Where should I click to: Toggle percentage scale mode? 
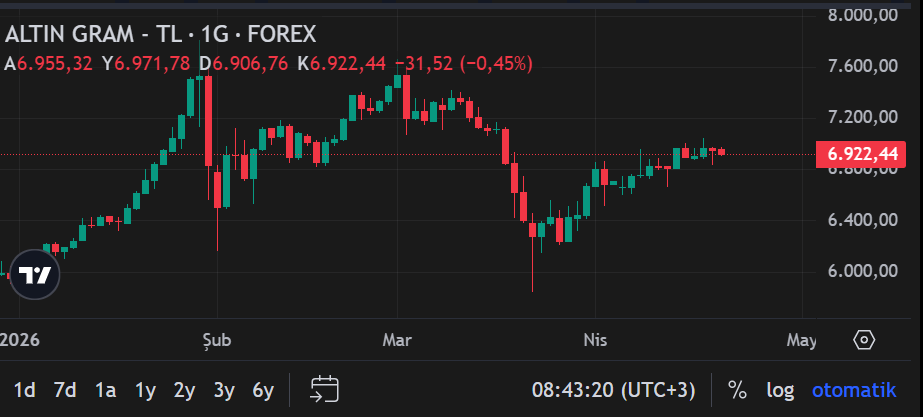click(737, 389)
